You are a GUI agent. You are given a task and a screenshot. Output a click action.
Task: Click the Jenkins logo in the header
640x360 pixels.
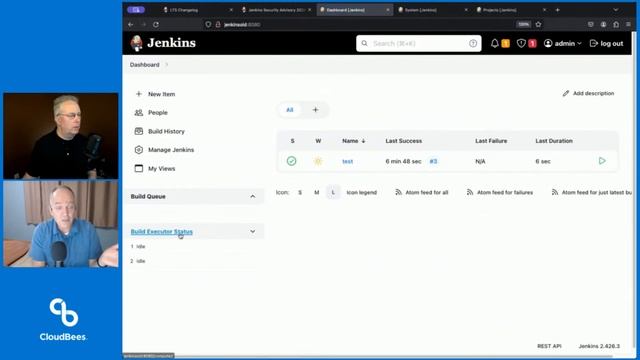pyautogui.click(x=163, y=43)
